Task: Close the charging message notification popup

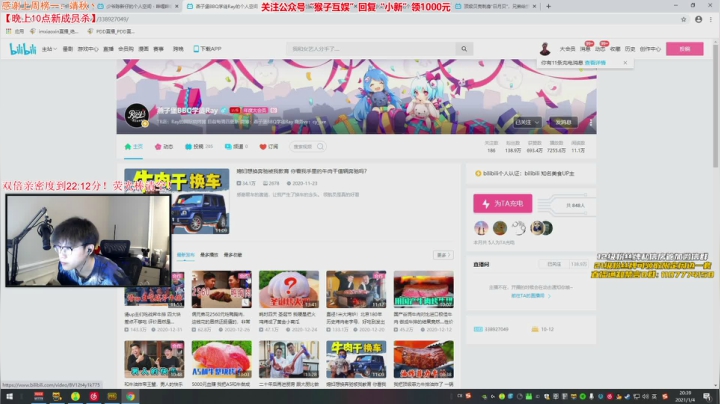Action: click(x=625, y=62)
